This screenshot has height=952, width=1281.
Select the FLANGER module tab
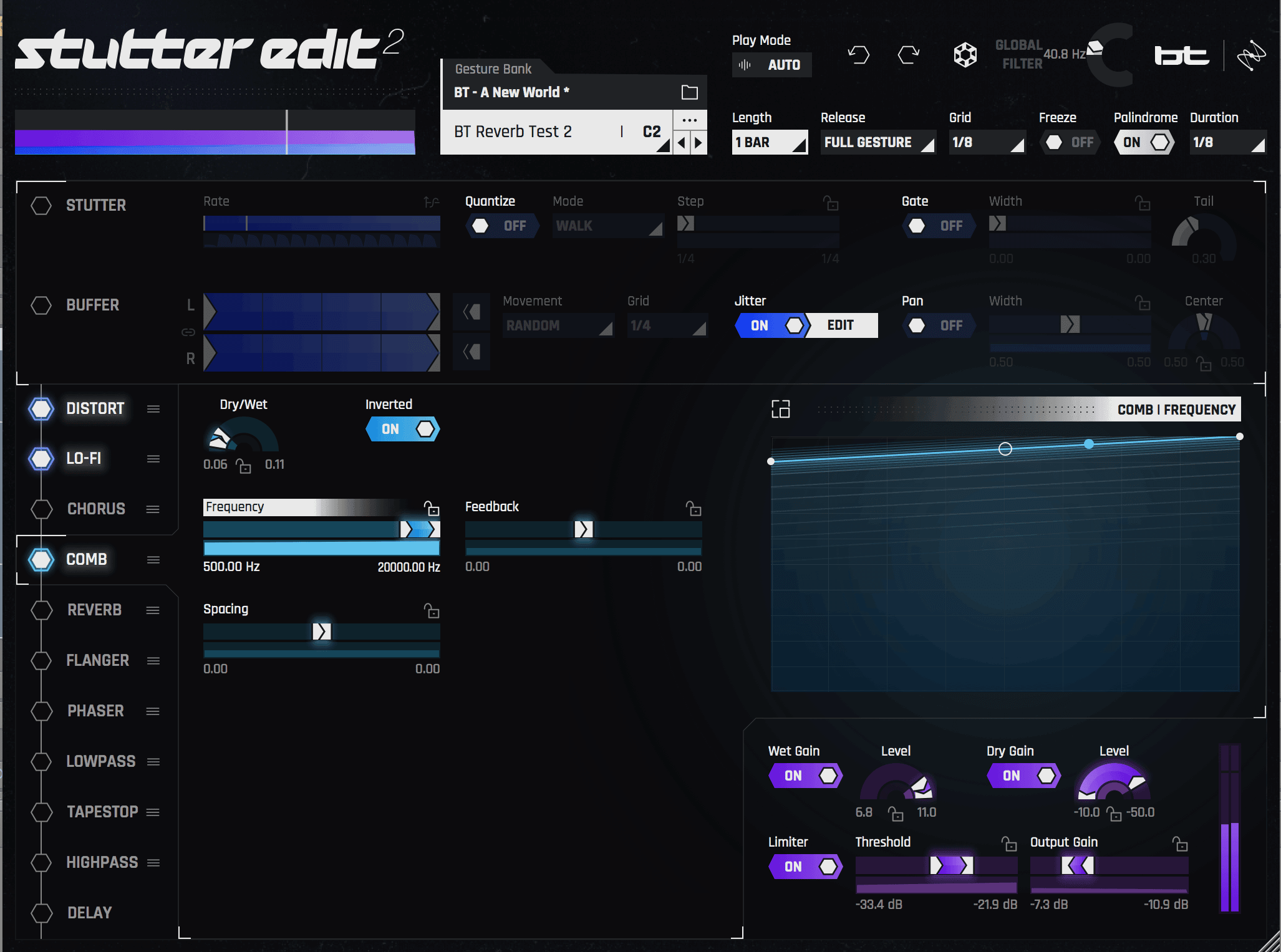98,661
